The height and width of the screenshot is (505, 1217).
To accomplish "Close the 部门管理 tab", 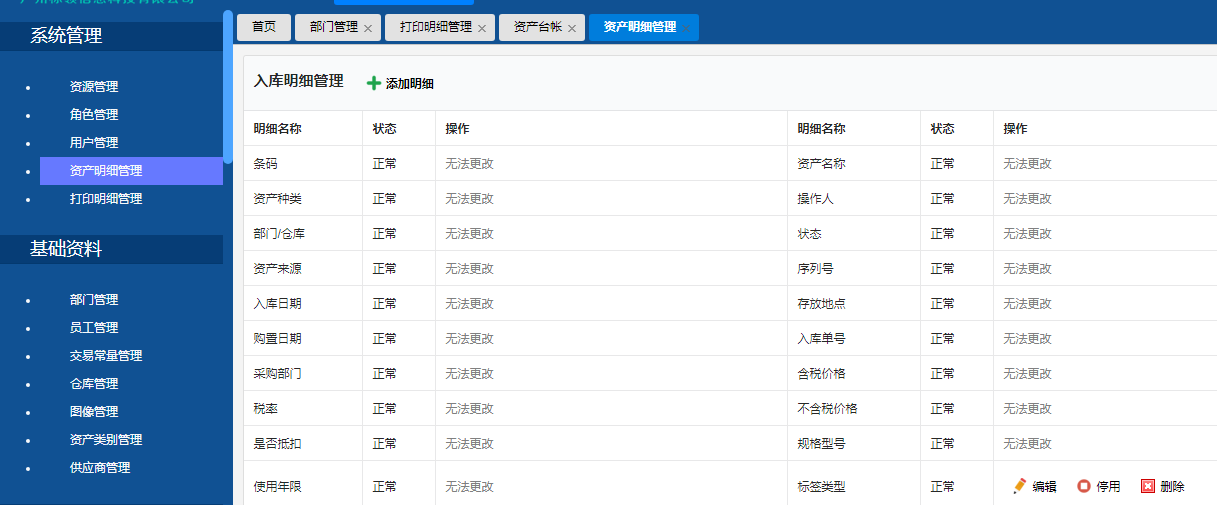I will click(368, 29).
